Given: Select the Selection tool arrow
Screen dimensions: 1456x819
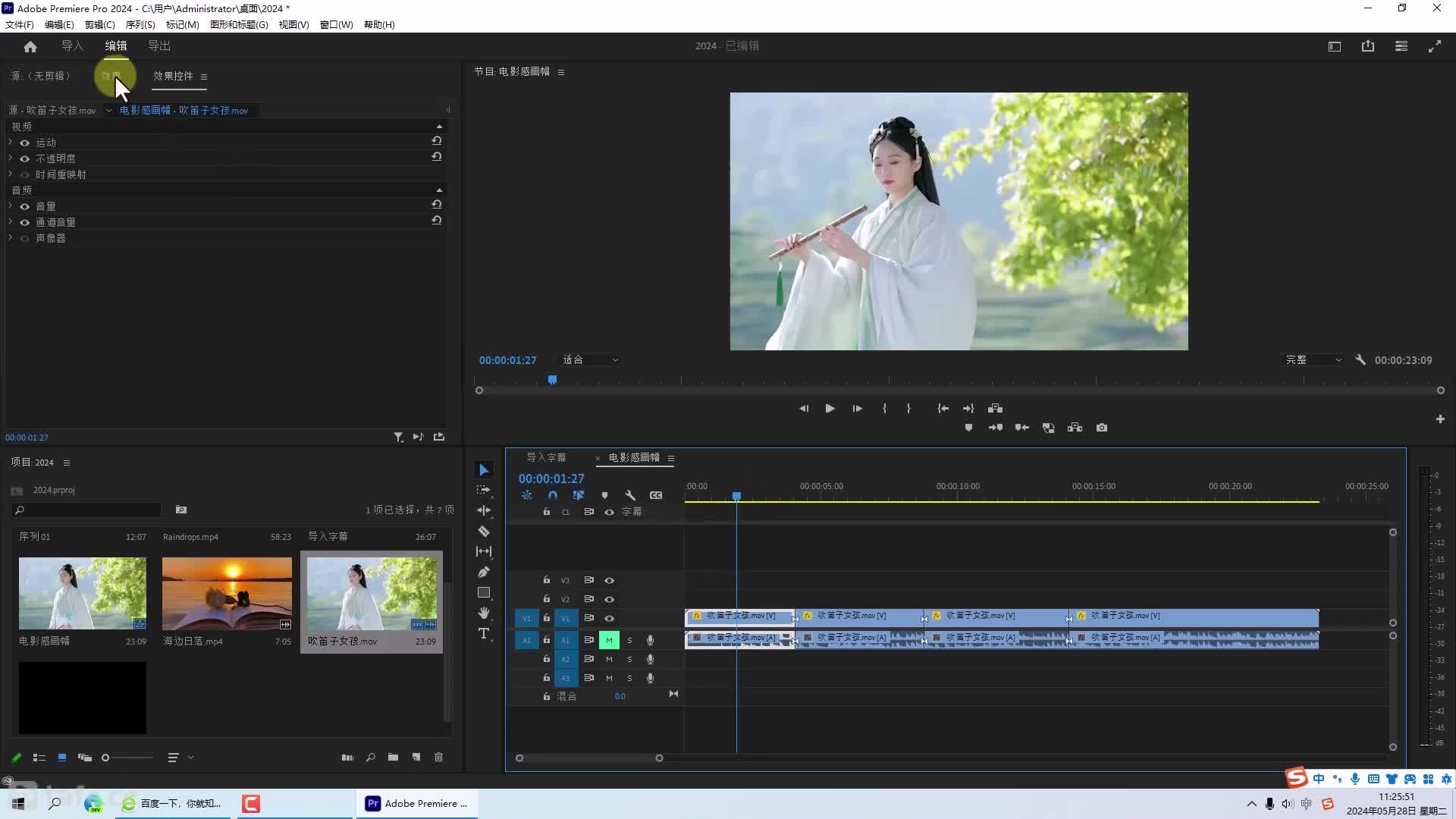Looking at the screenshot, I should [x=484, y=470].
